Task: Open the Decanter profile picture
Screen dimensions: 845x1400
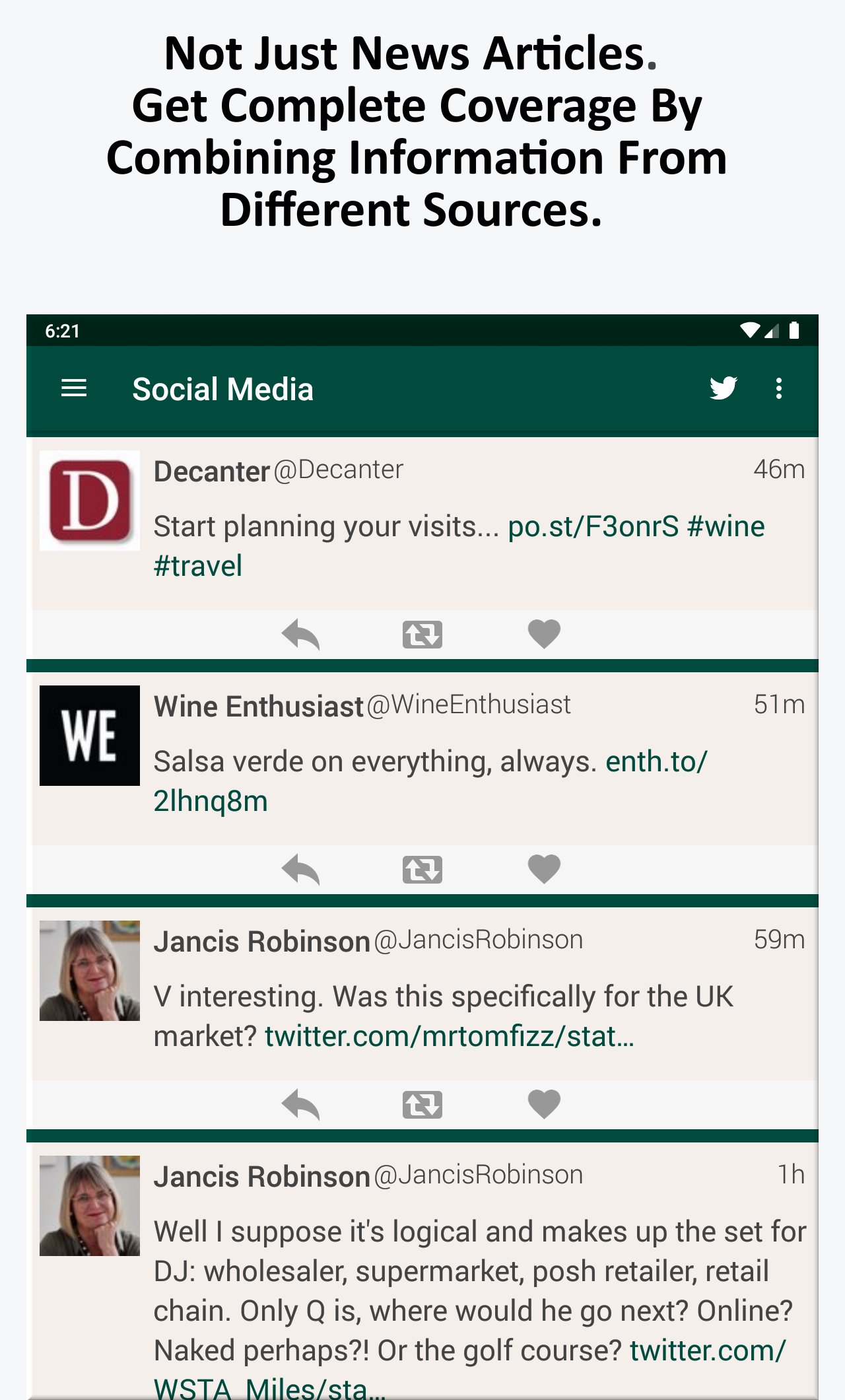Action: [x=90, y=501]
